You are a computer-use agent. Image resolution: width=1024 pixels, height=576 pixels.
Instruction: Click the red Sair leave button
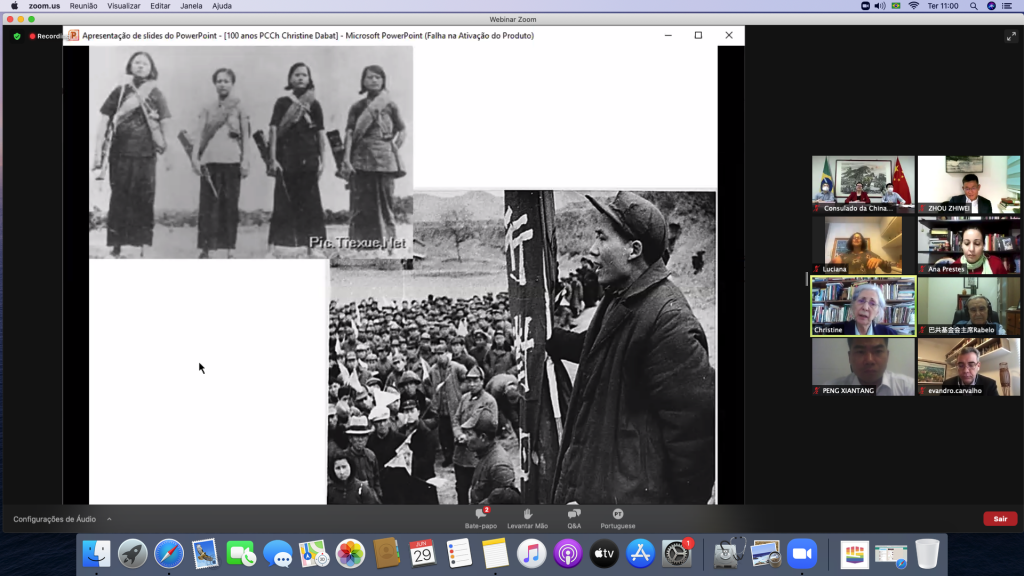[x=1000, y=519]
